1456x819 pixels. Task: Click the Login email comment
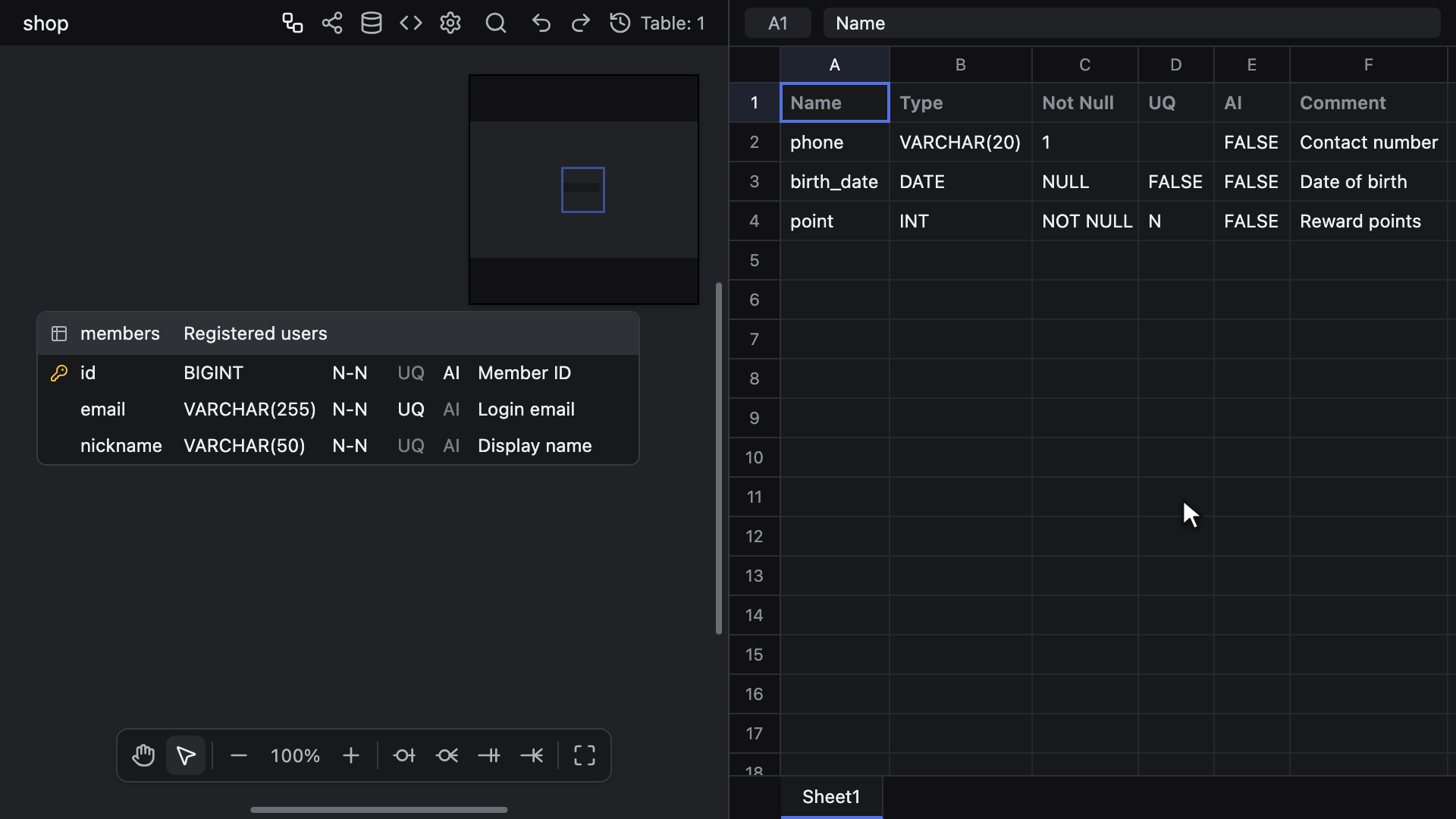[526, 409]
